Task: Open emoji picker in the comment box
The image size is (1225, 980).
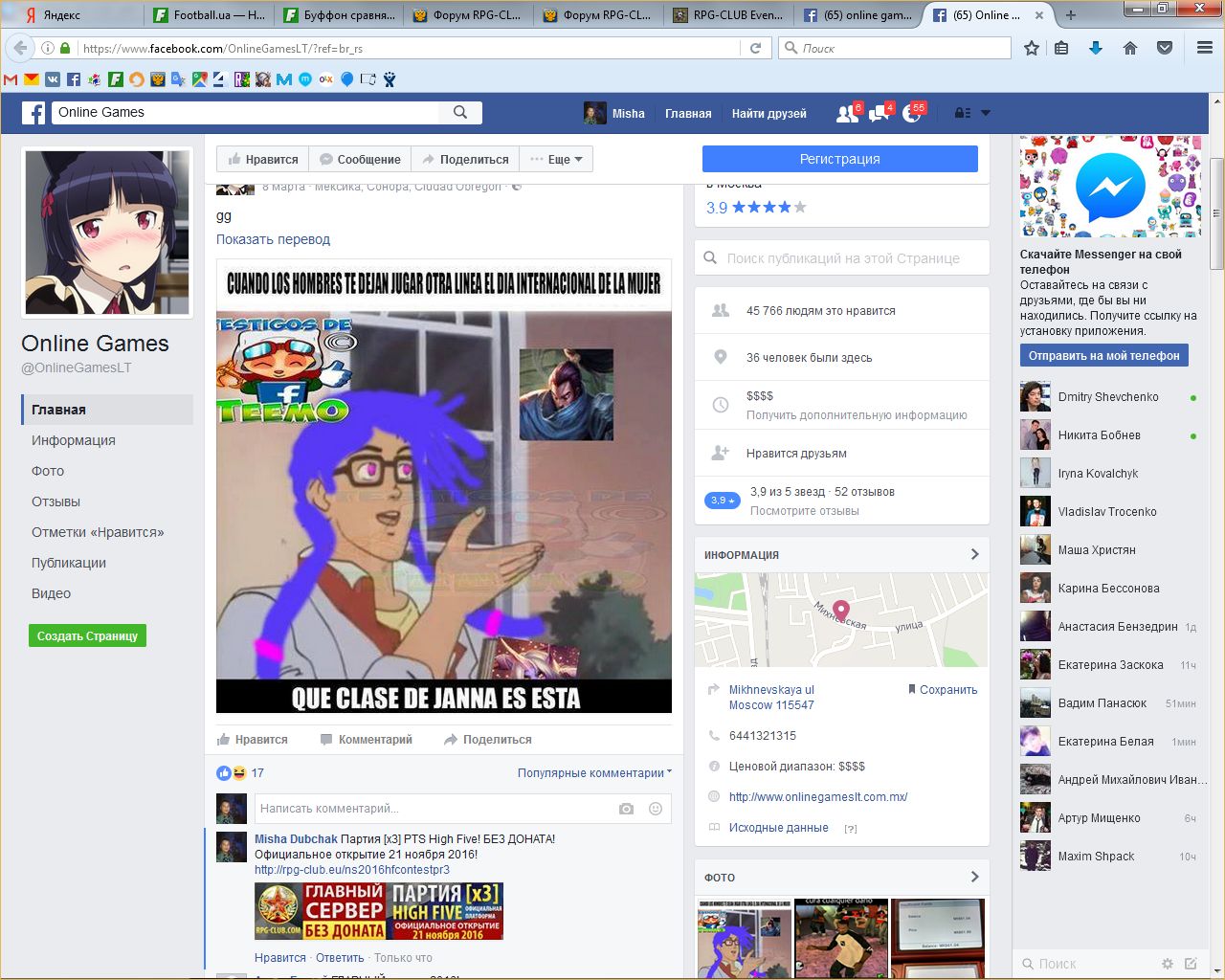Action: click(656, 809)
